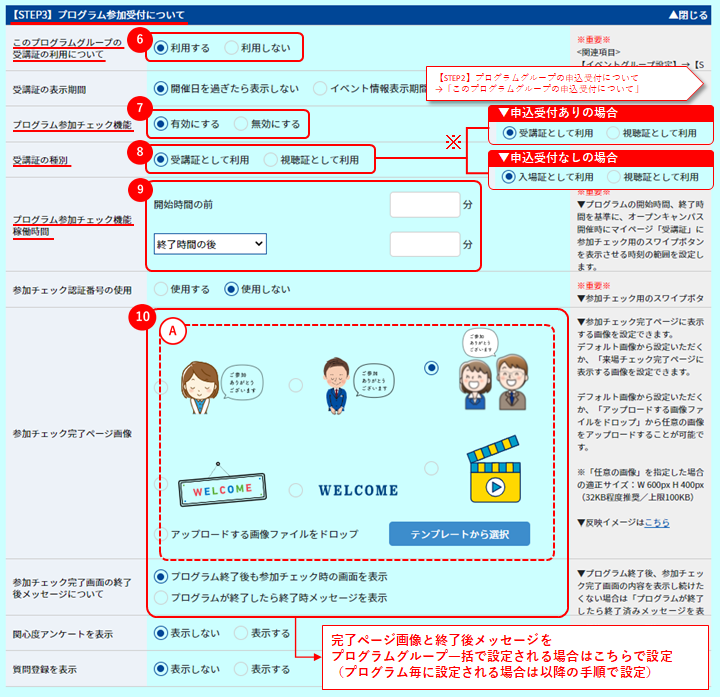Select 無効にする for participation check function
The width and height of the screenshot is (720, 697).
point(241,124)
